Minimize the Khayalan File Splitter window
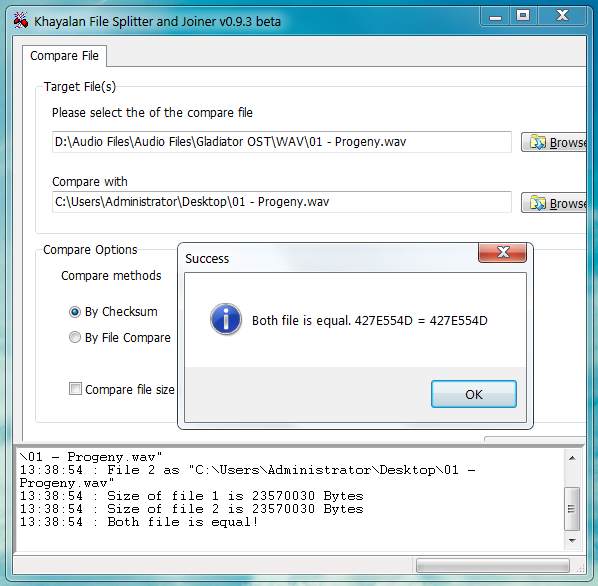The height and width of the screenshot is (586, 598). pos(495,17)
